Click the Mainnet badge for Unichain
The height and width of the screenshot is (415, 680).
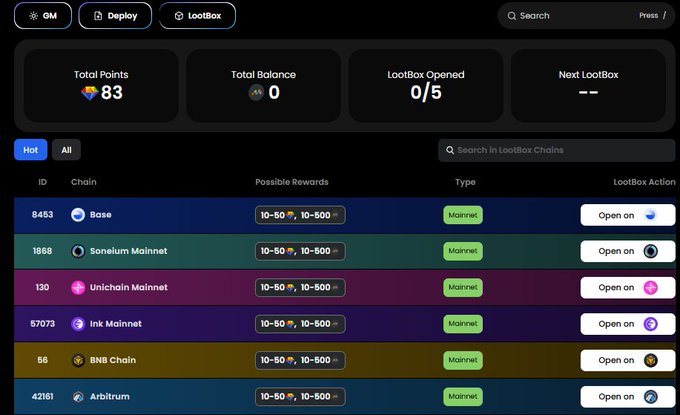tap(463, 287)
